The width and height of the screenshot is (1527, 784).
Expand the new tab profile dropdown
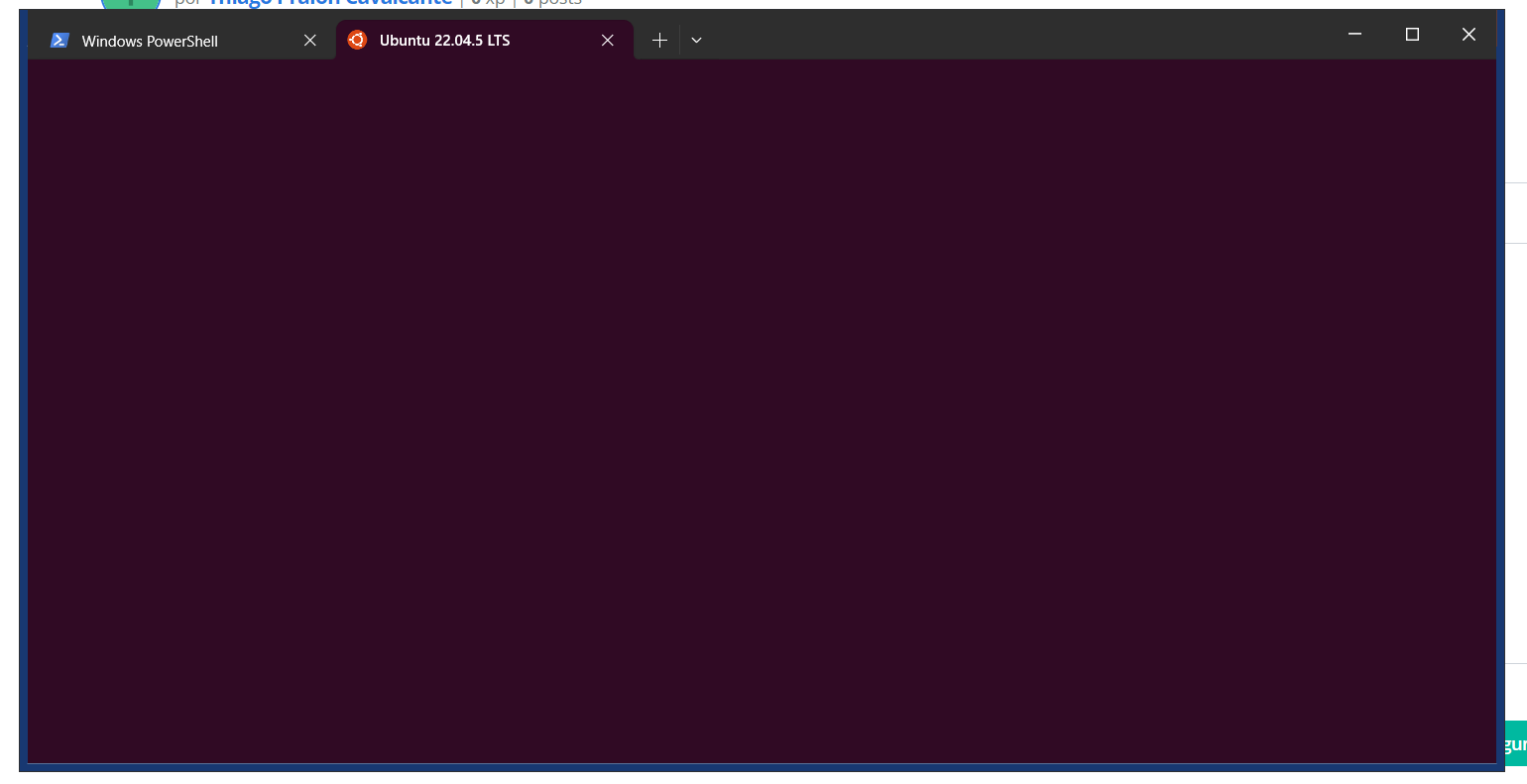pyautogui.click(x=696, y=41)
